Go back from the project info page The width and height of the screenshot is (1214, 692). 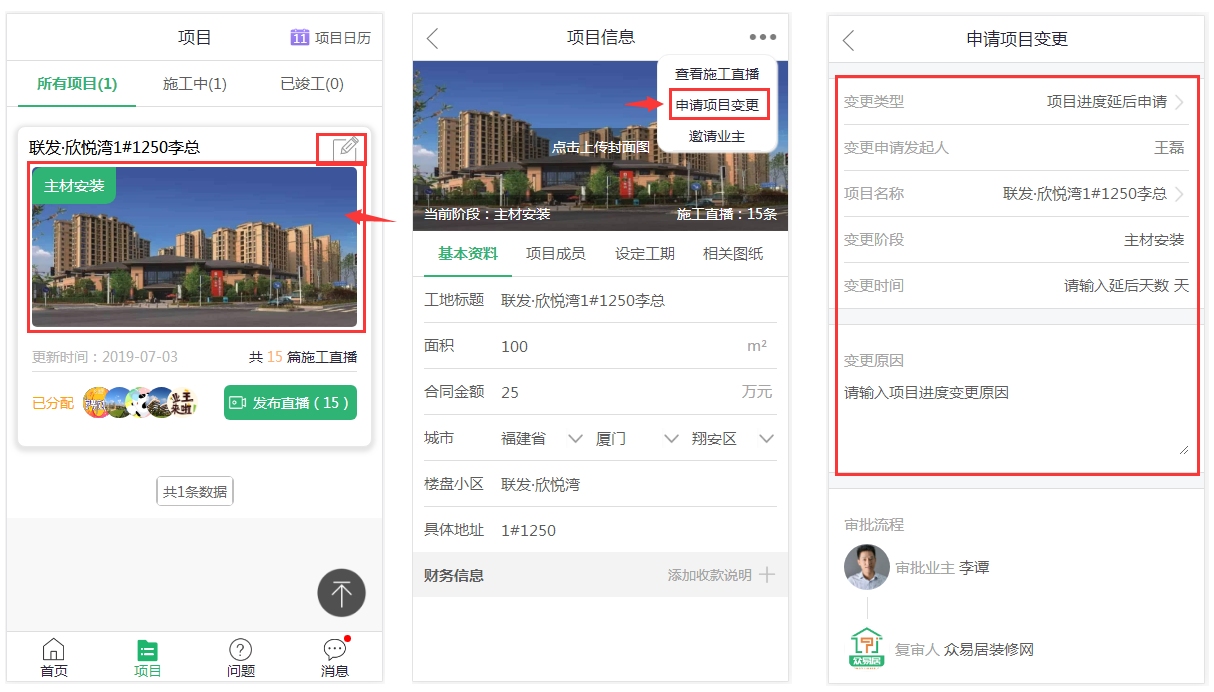coord(433,39)
